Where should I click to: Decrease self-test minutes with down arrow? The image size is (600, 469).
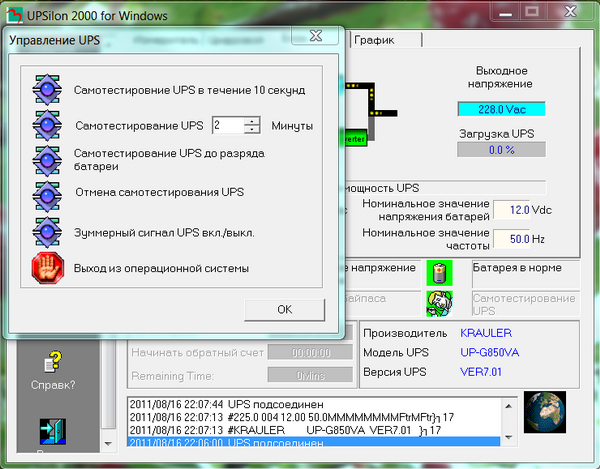[252, 130]
